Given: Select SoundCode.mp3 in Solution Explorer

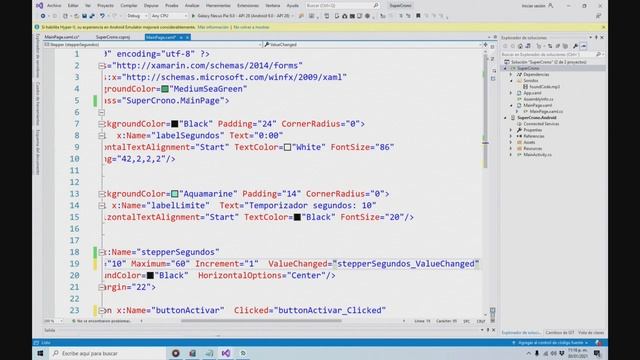Looking at the screenshot, I should pos(544,87).
